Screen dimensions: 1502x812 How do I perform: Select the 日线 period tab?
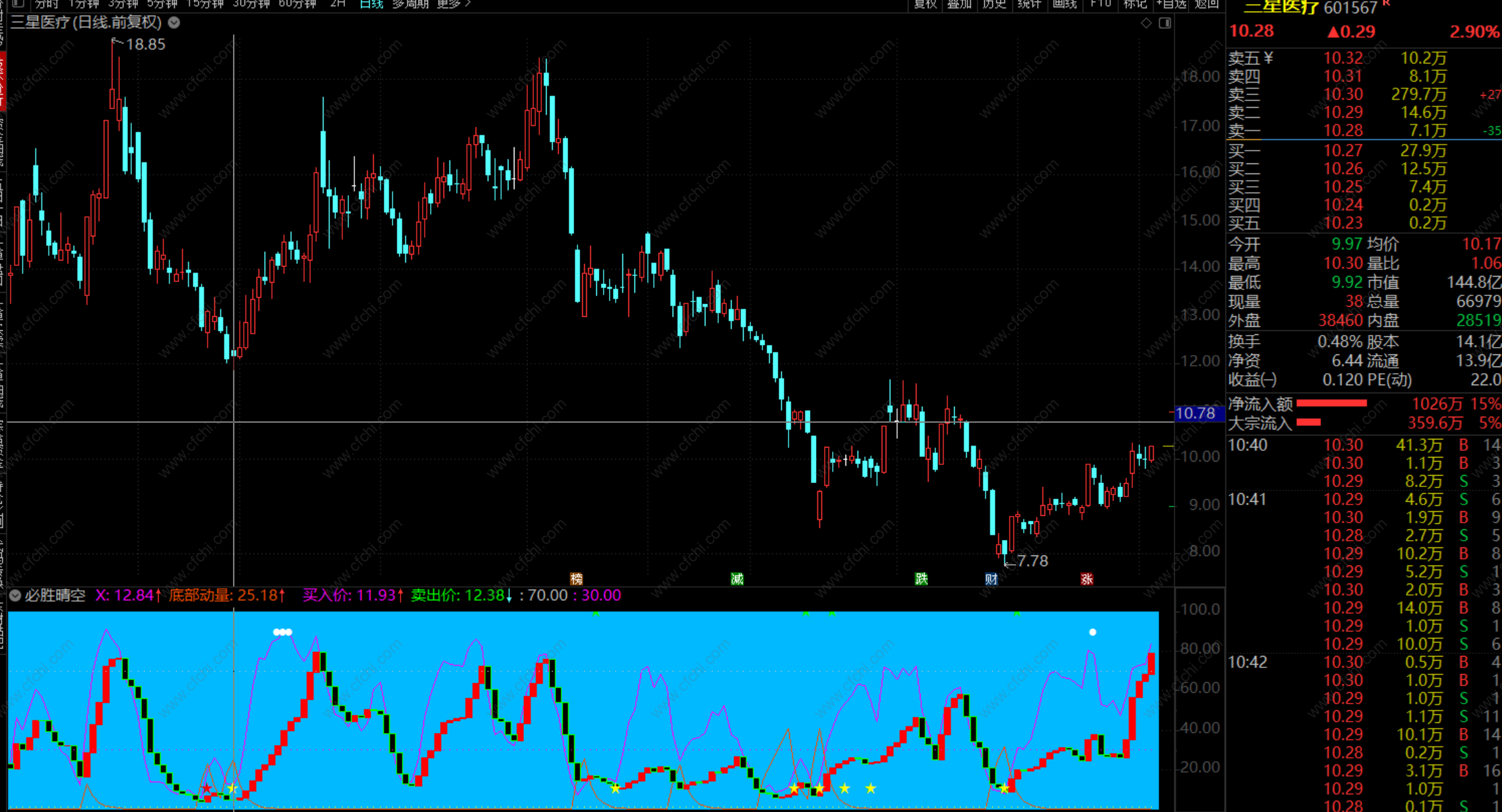tap(371, 4)
